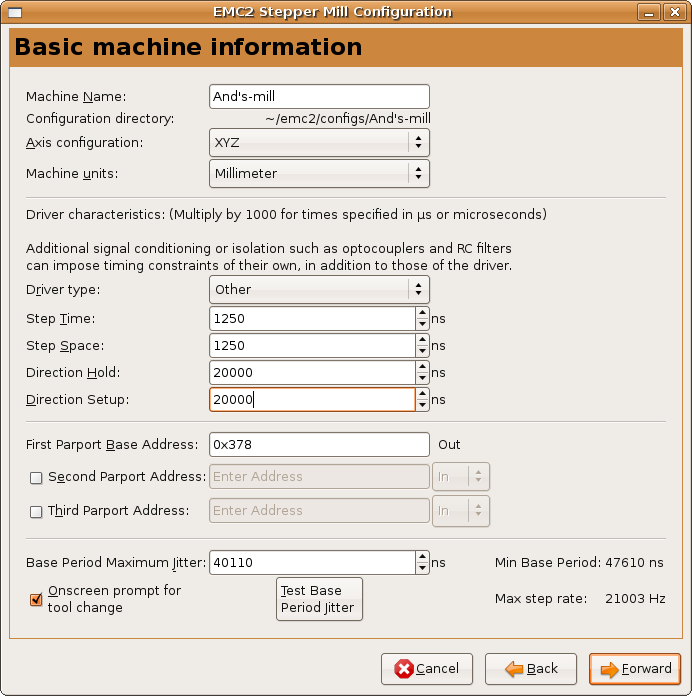692x696 pixels.
Task: Click Test Base Period Jitter button
Action: 319,599
